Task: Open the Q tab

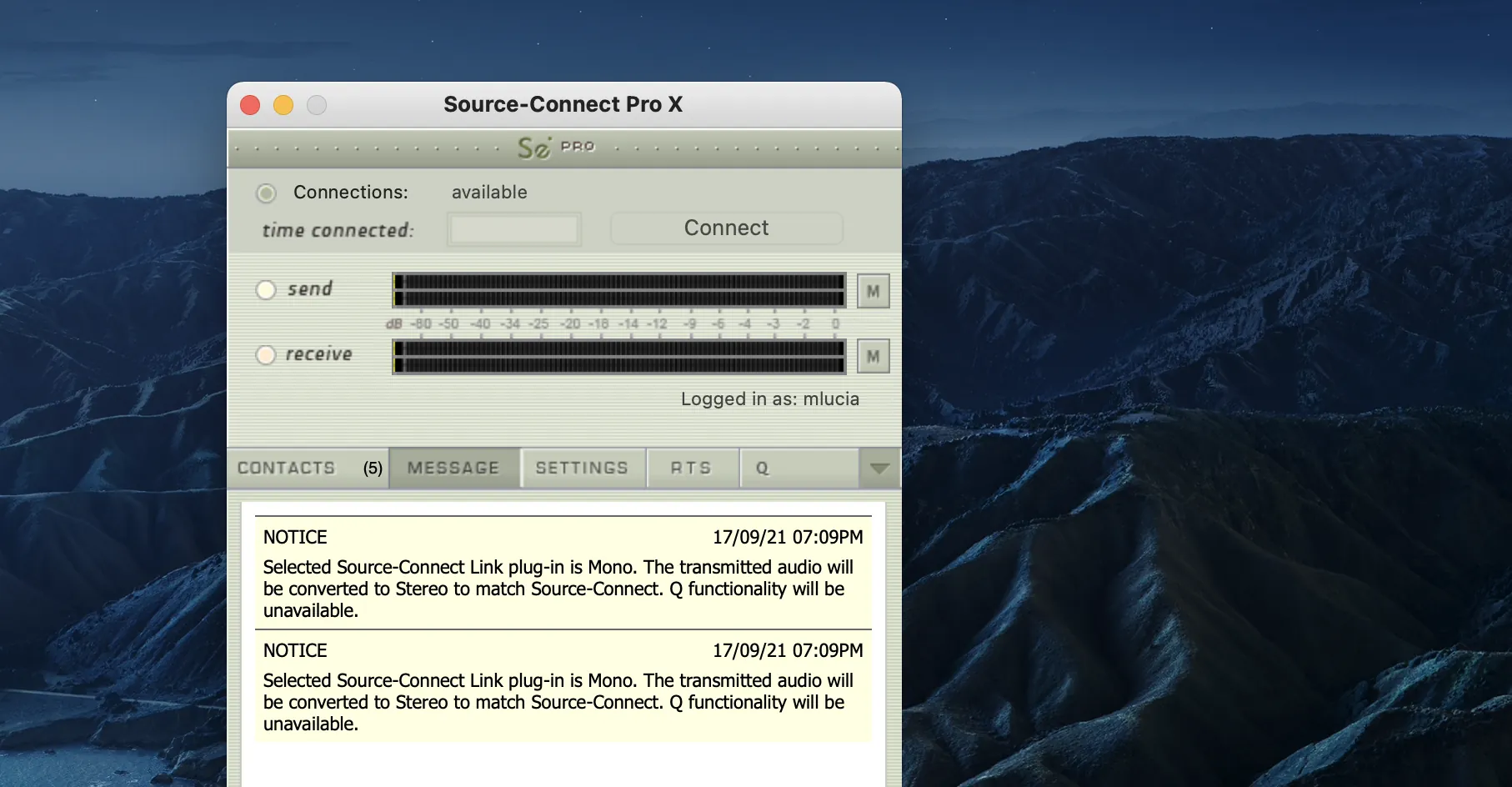Action: (799, 468)
